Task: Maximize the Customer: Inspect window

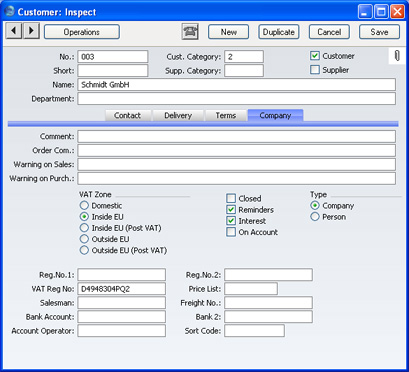Action: [x=381, y=12]
